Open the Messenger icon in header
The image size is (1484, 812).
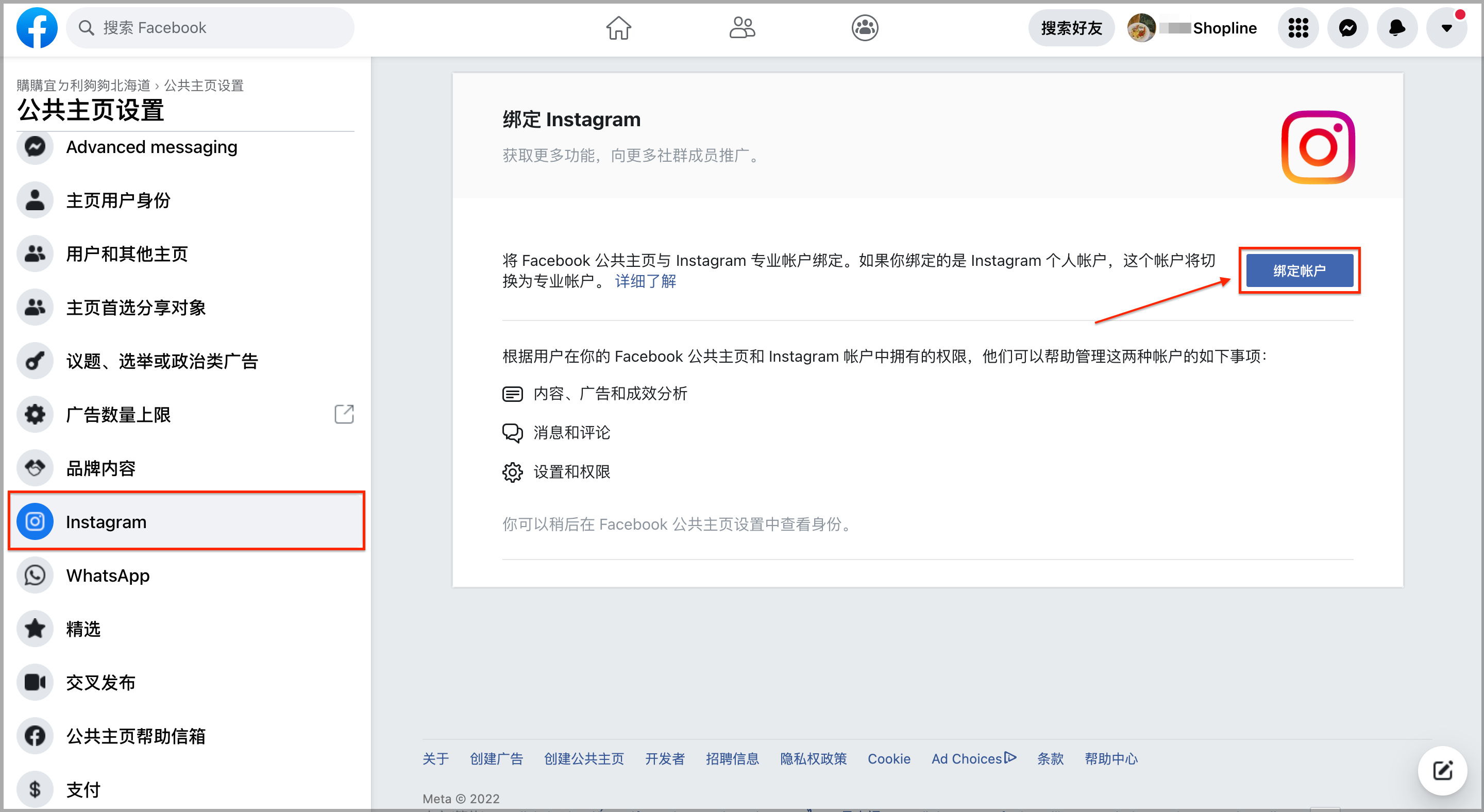point(1347,28)
